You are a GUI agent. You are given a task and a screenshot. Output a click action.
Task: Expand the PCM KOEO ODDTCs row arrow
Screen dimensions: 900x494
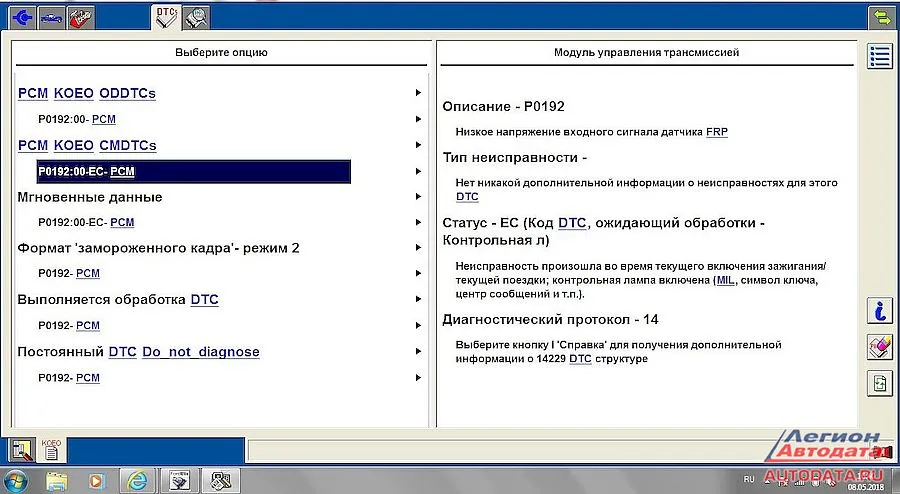coord(418,92)
